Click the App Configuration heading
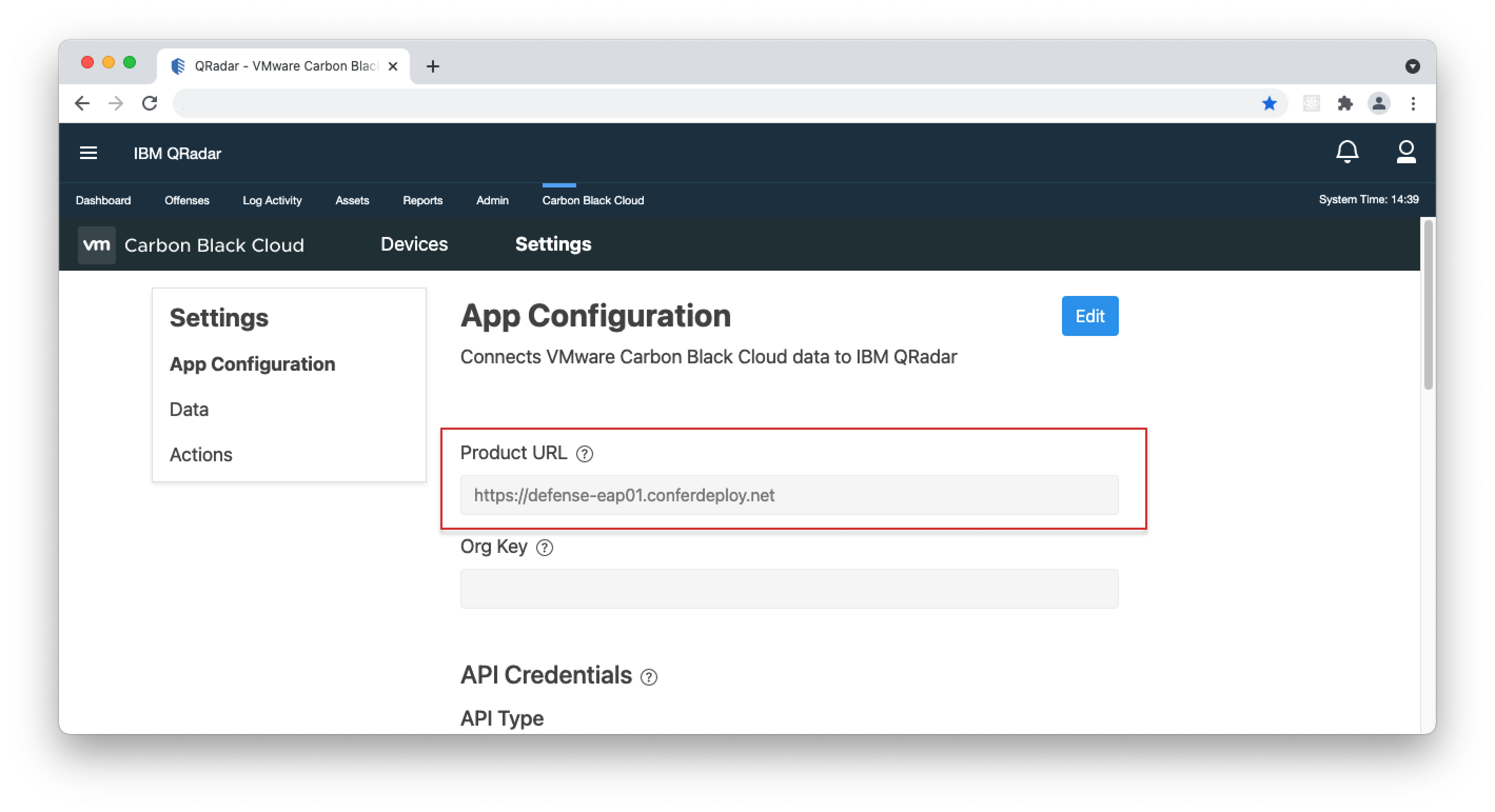The height and width of the screenshot is (812, 1495). point(595,316)
